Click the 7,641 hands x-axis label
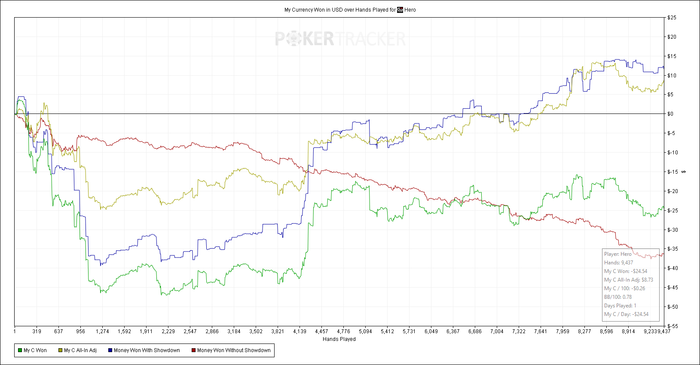 point(540,332)
